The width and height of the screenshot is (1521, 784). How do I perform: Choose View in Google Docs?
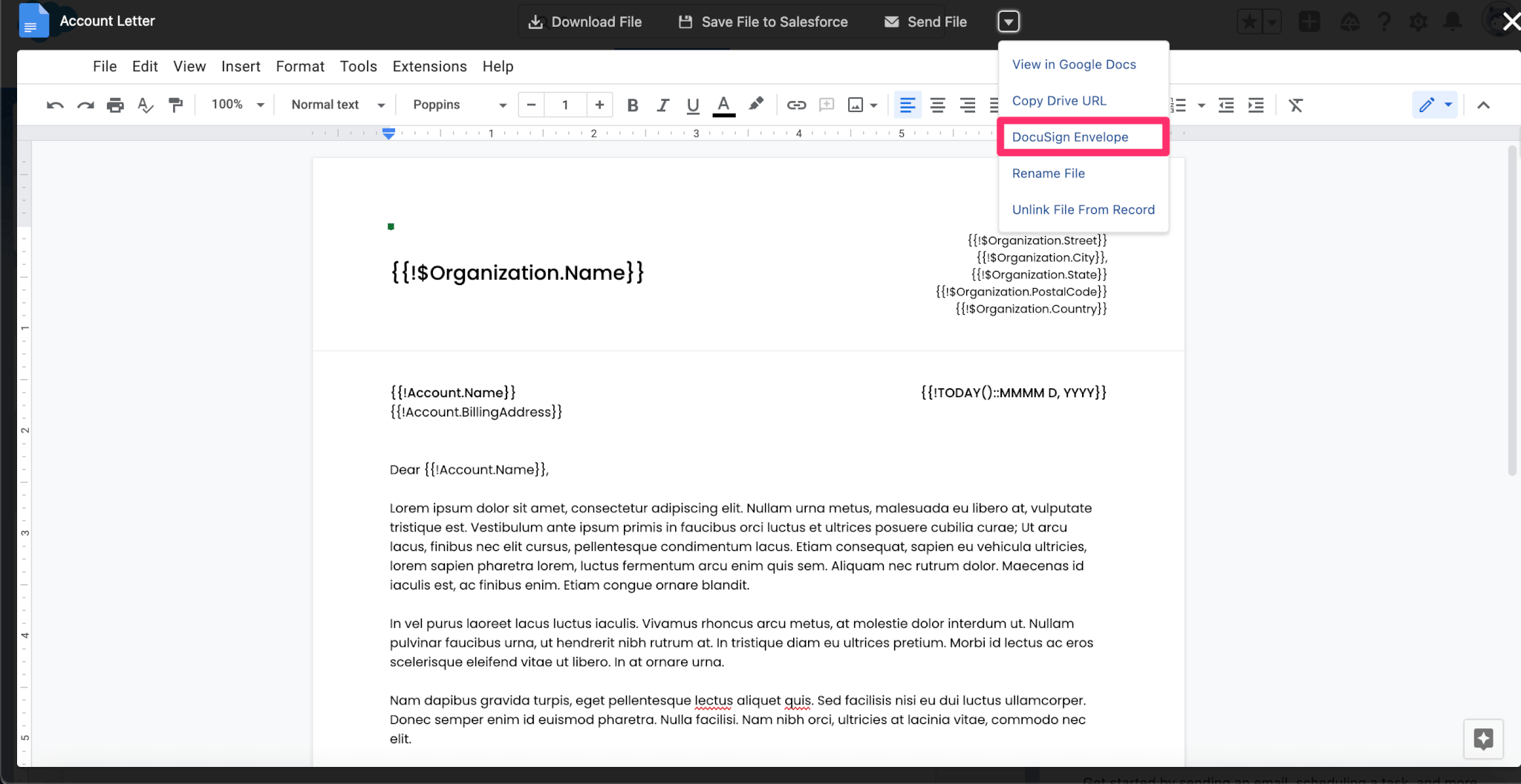coord(1074,65)
